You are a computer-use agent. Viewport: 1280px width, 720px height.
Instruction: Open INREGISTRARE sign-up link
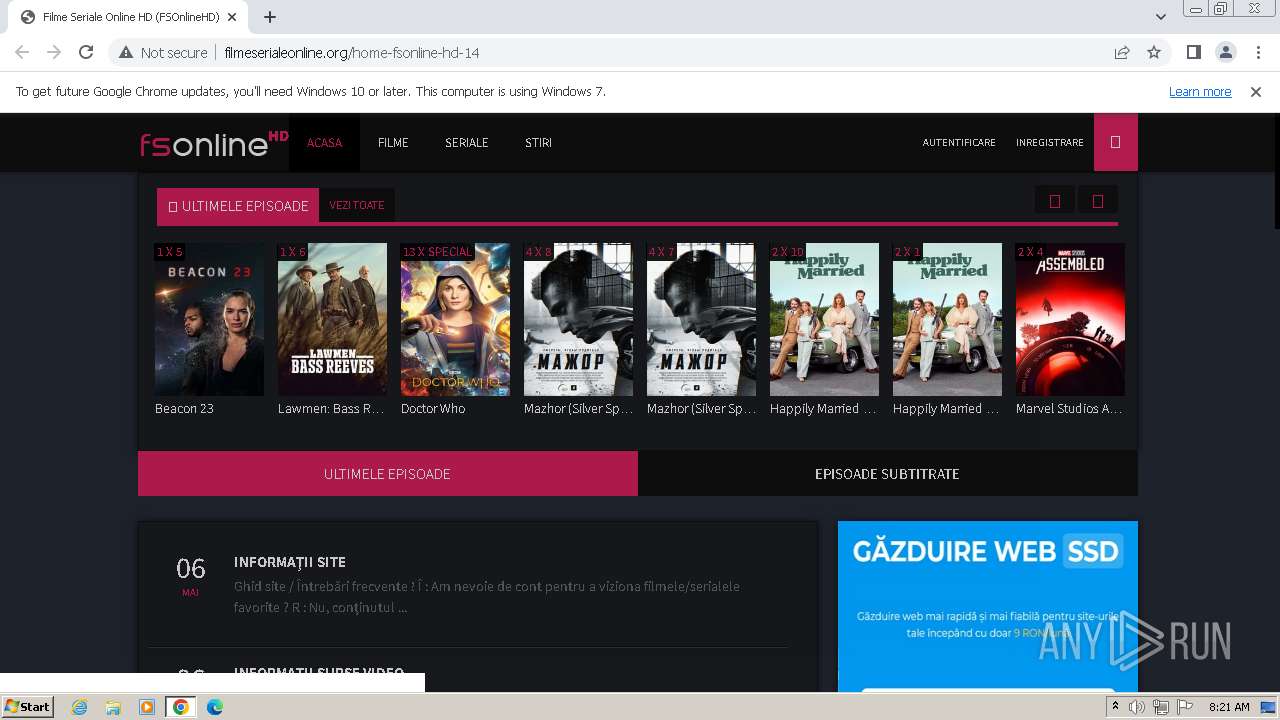point(1050,143)
